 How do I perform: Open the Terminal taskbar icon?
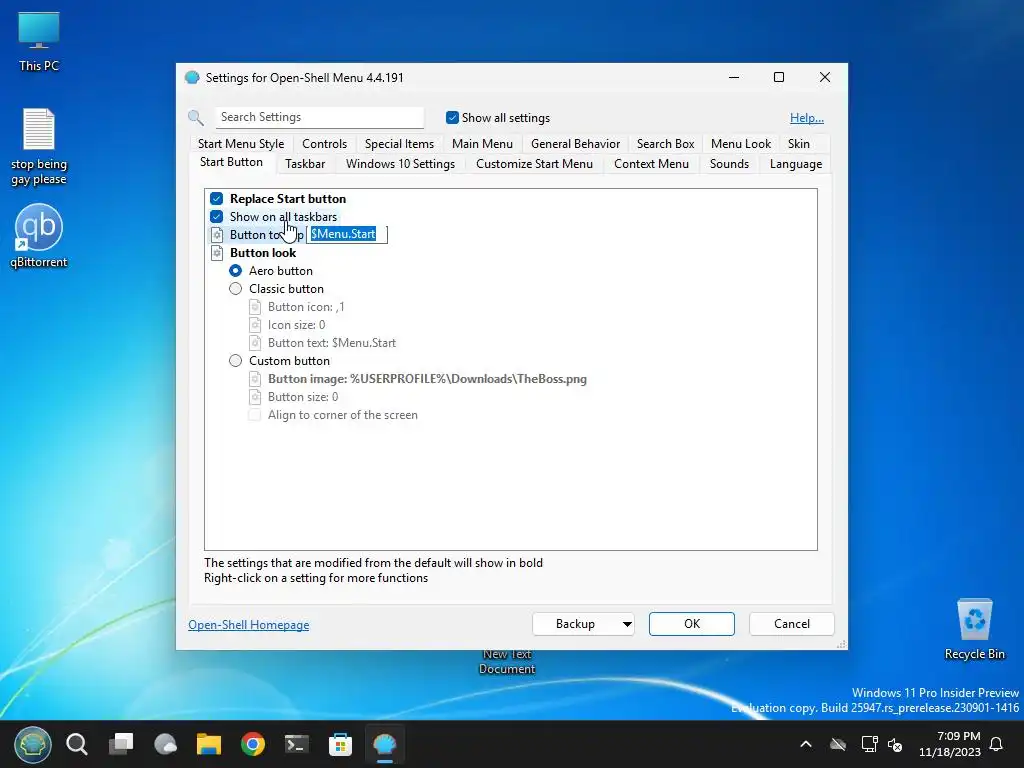tap(296, 744)
